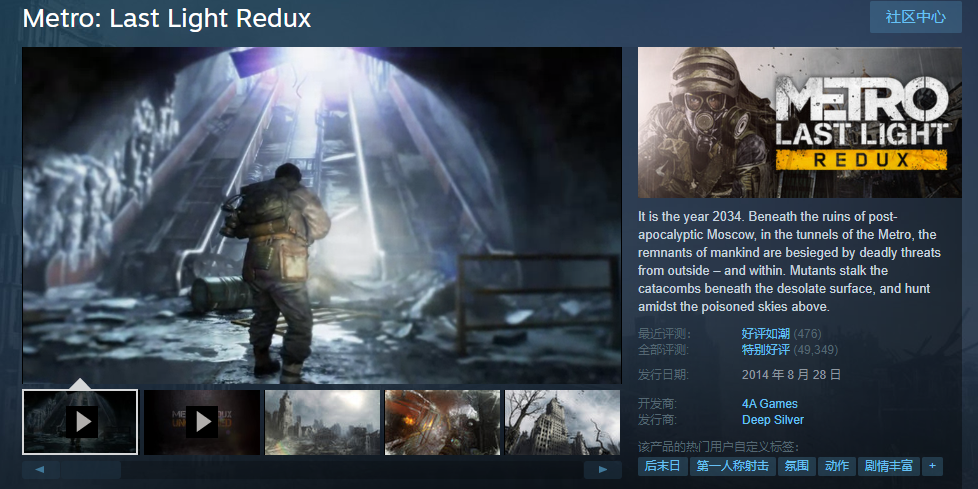The height and width of the screenshot is (489, 978).
Task: Click the 发行商 label
Action: (x=657, y=420)
